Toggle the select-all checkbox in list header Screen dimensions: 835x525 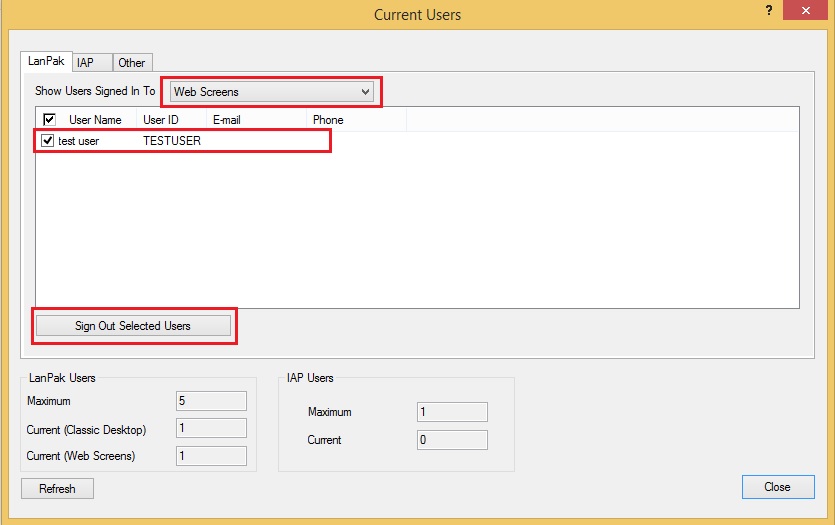pos(49,120)
